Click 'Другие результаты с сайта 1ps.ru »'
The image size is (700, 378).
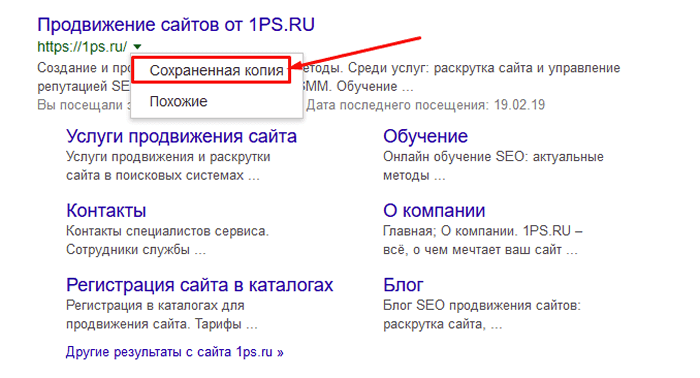[x=175, y=352]
